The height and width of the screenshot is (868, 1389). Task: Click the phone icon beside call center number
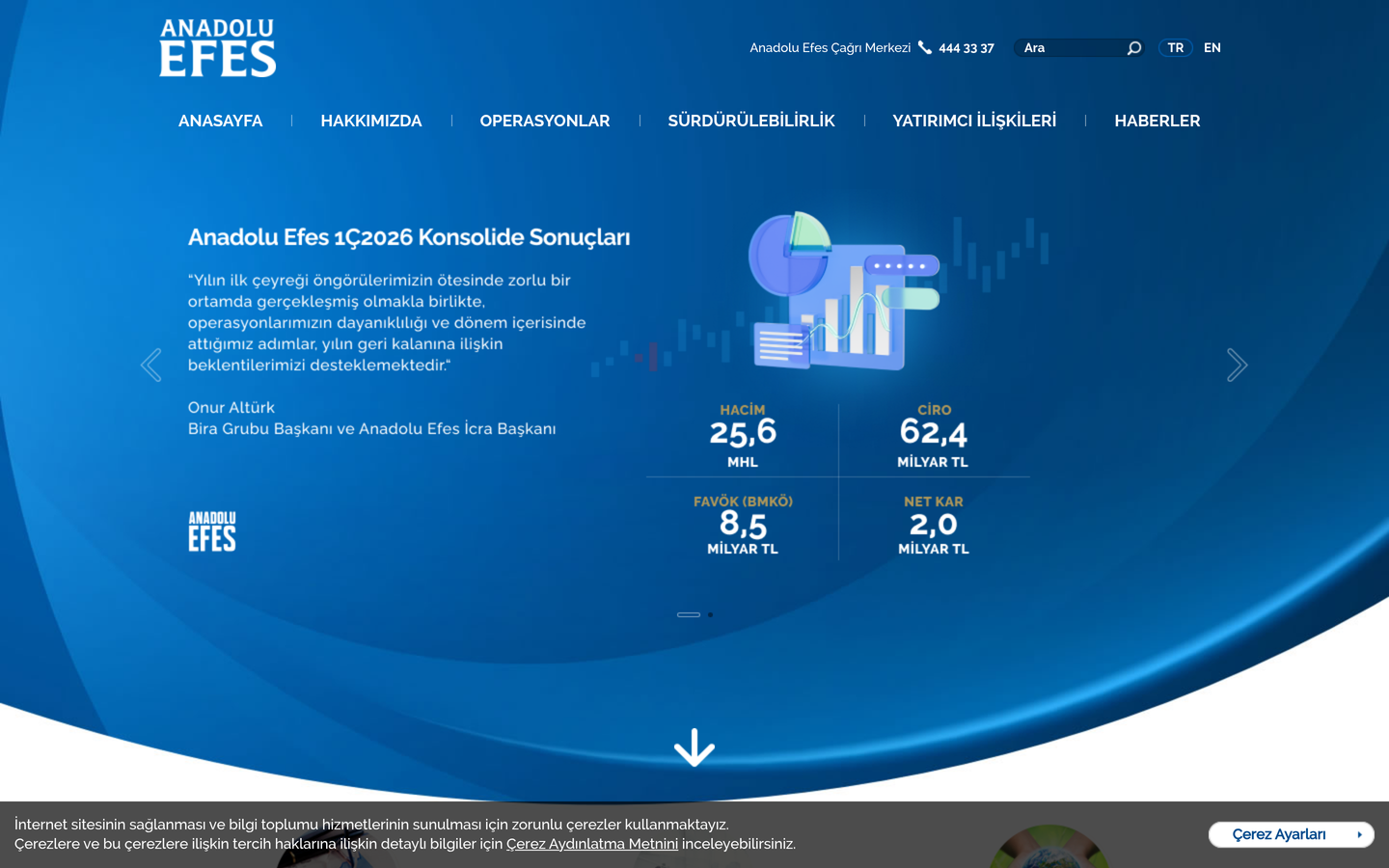[925, 47]
